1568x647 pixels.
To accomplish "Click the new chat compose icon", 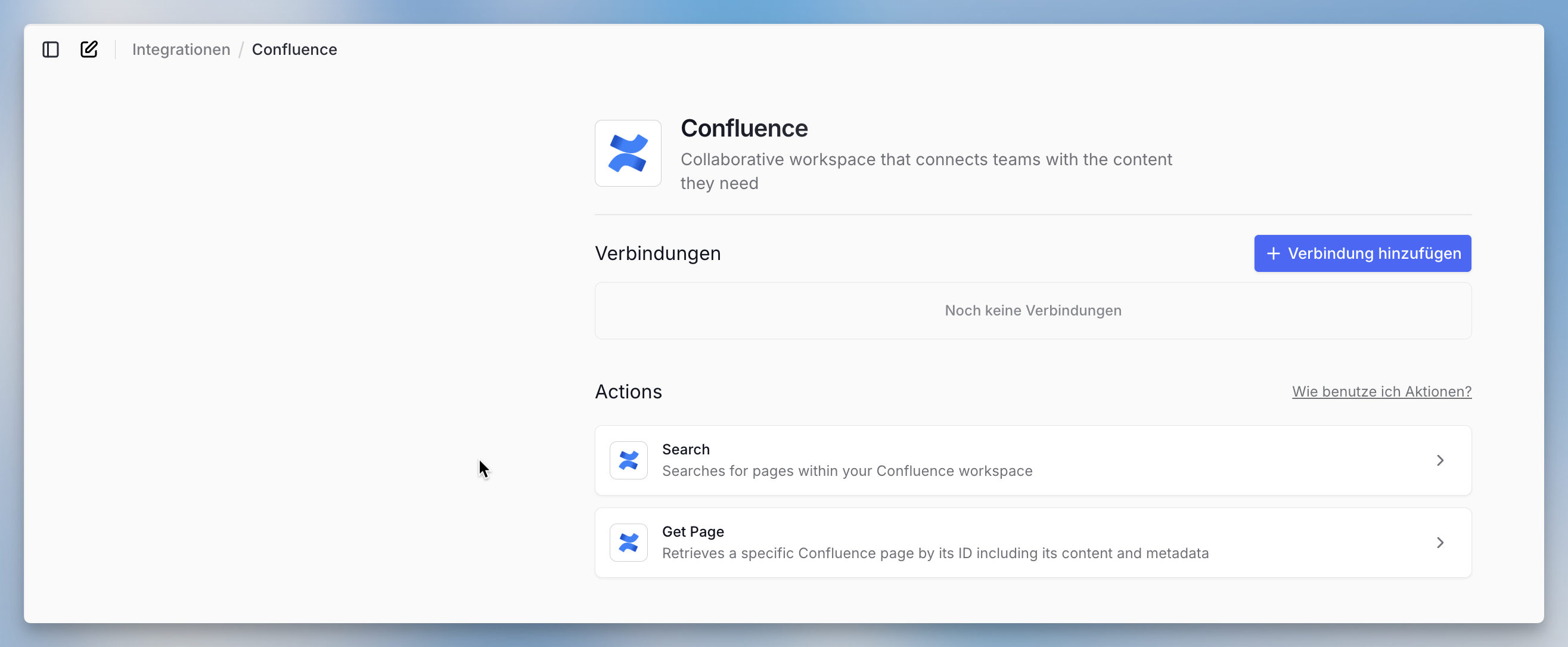I will tap(89, 49).
